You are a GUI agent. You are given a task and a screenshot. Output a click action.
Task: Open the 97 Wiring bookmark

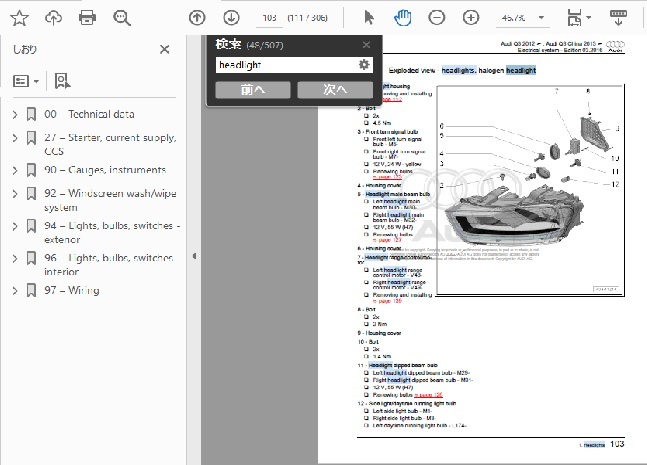coord(72,290)
